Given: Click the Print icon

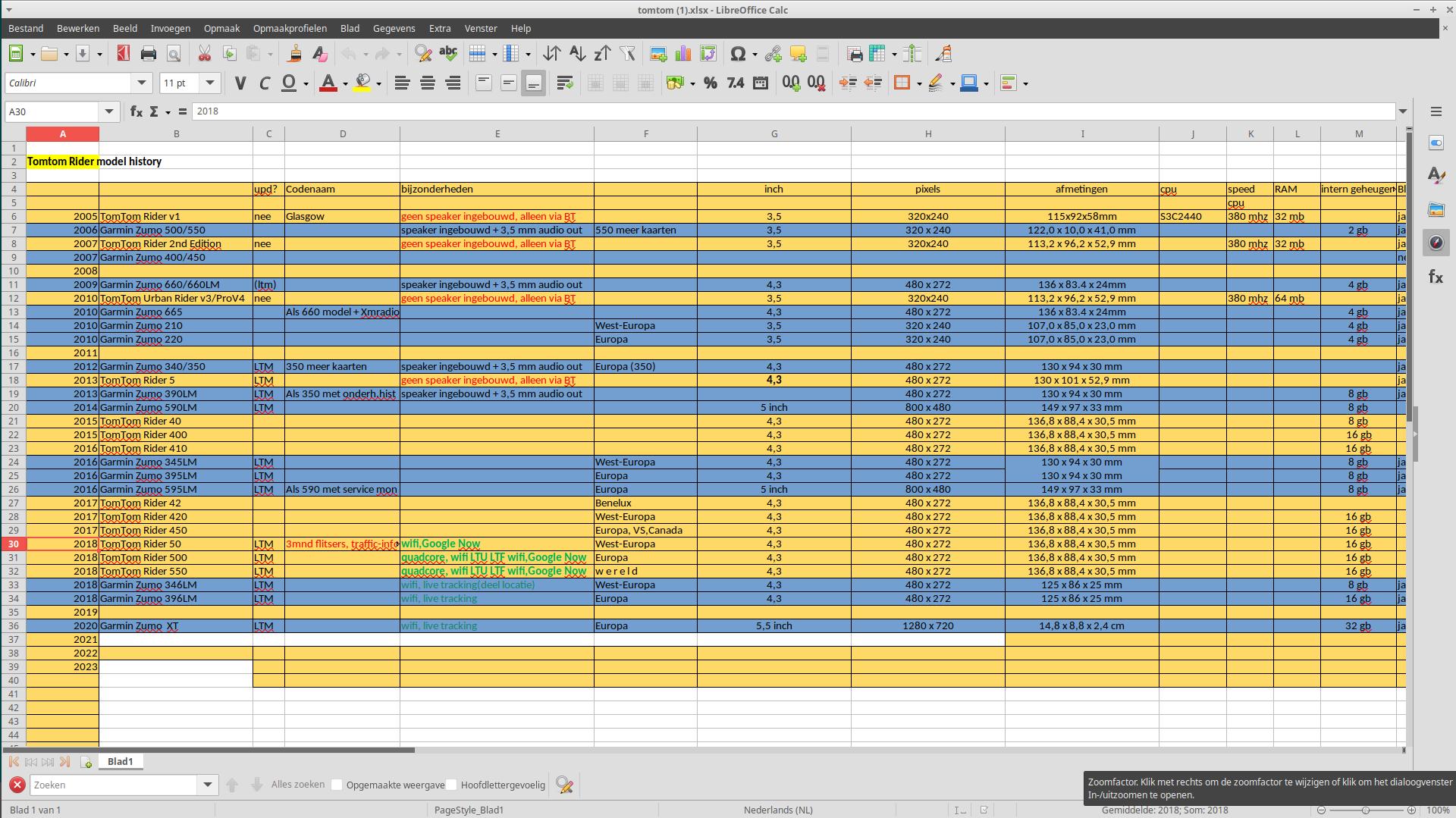Looking at the screenshot, I should click(x=149, y=54).
